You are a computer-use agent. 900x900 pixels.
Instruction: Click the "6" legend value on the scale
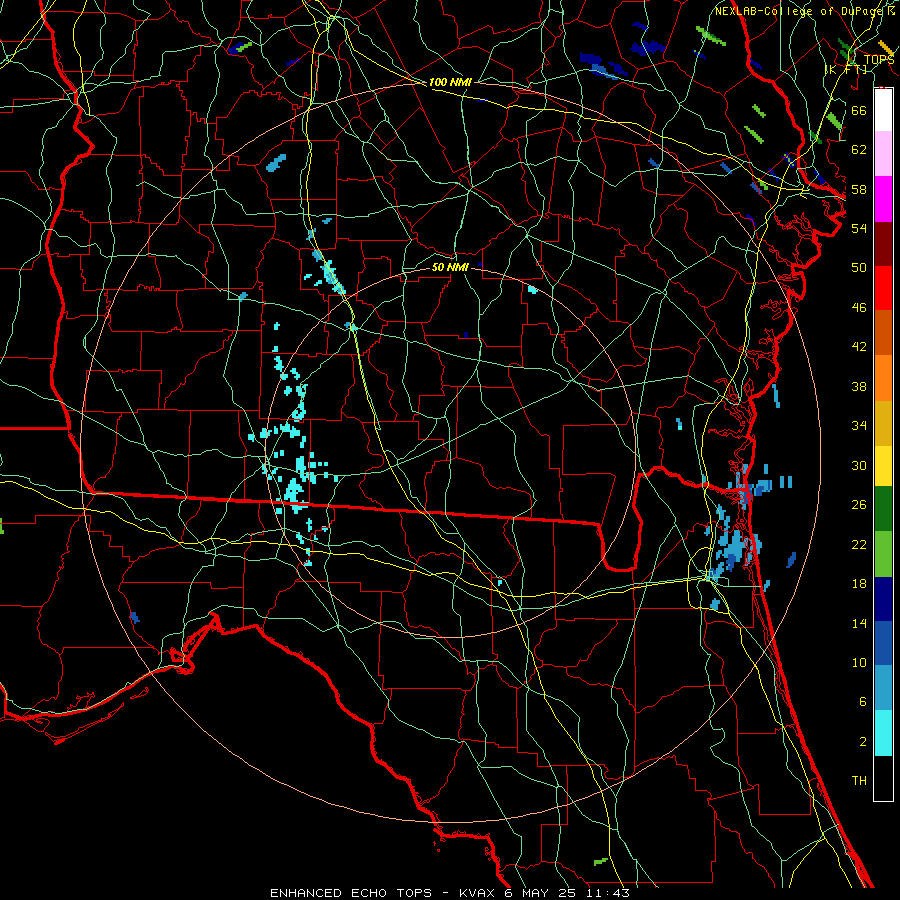863,702
